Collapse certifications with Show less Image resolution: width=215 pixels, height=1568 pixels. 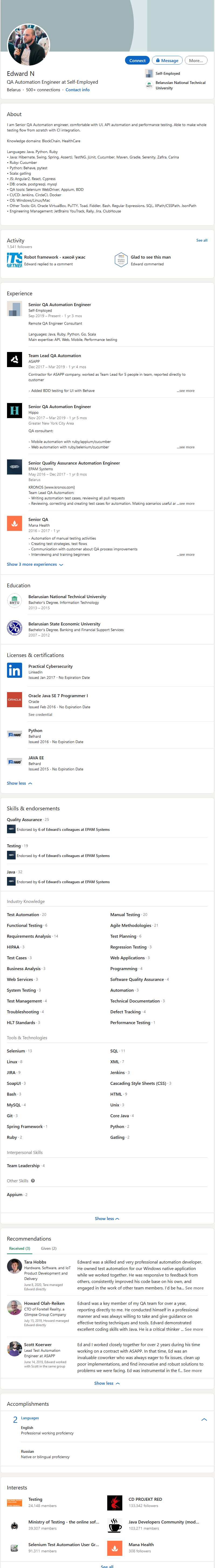tap(19, 783)
